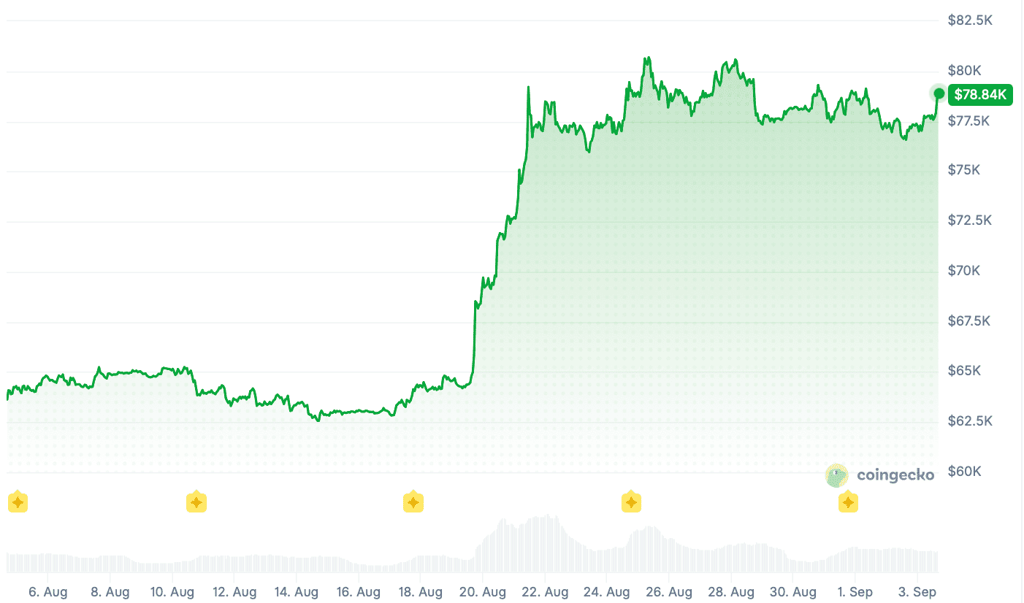The height and width of the screenshot is (603, 1024).
Task: Click the $60K y-axis label
Action: (x=965, y=471)
